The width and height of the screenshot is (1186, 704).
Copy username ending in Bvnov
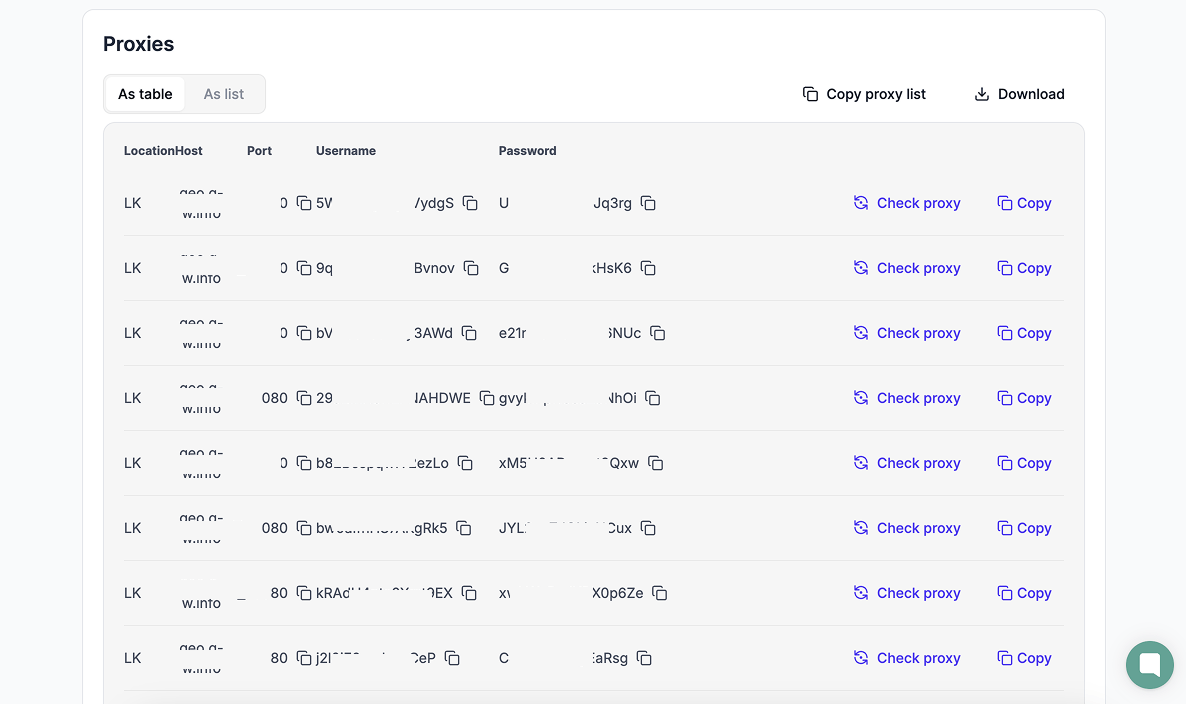pyautogui.click(x=471, y=268)
